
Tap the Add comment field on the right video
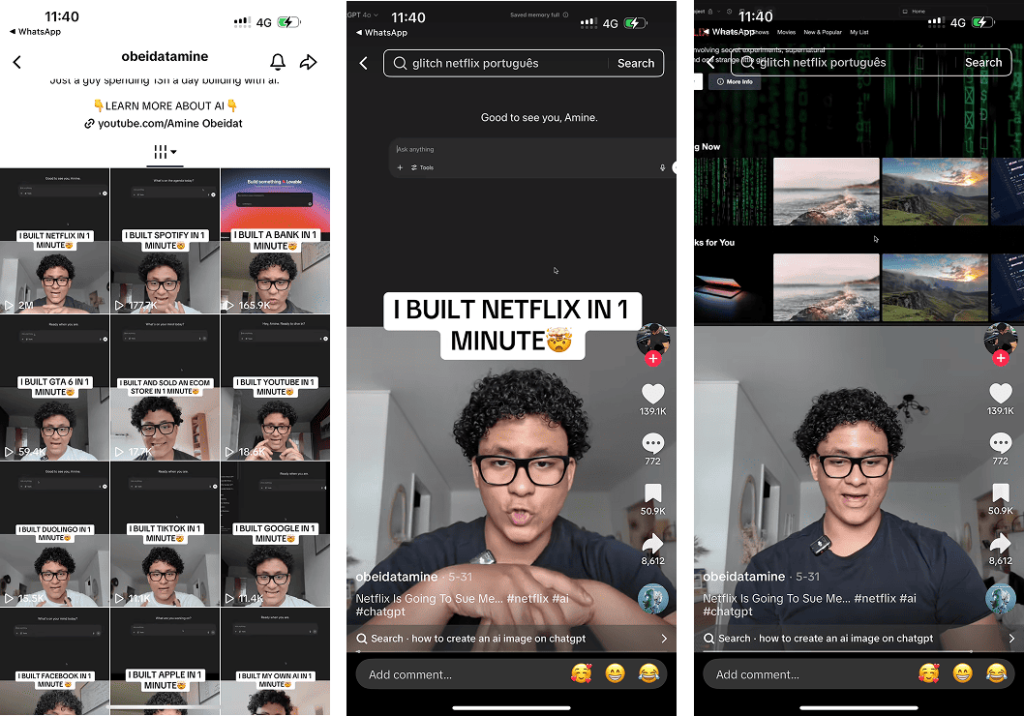[x=800, y=674]
